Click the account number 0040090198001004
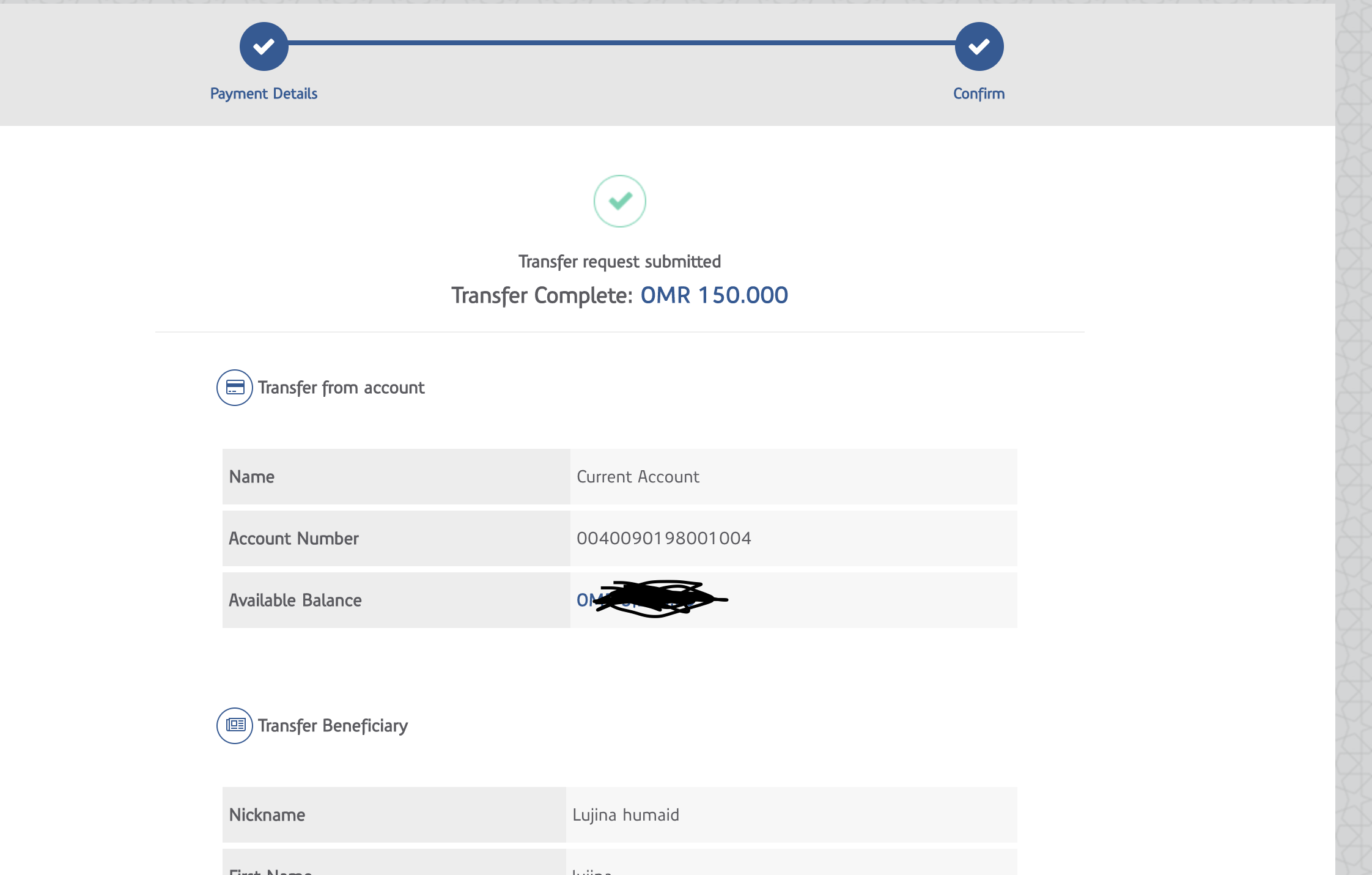 tap(663, 539)
